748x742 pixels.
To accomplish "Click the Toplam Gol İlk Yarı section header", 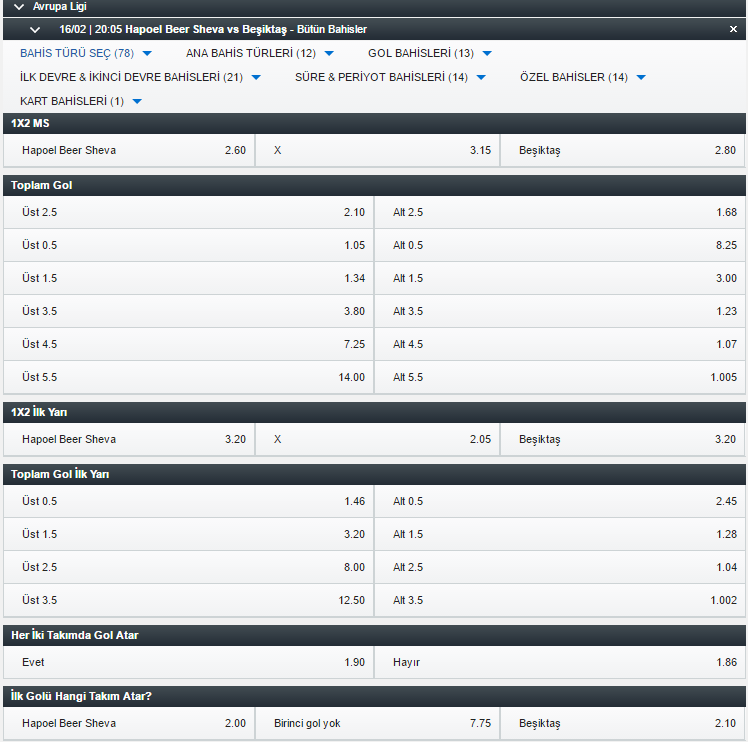I will (374, 474).
